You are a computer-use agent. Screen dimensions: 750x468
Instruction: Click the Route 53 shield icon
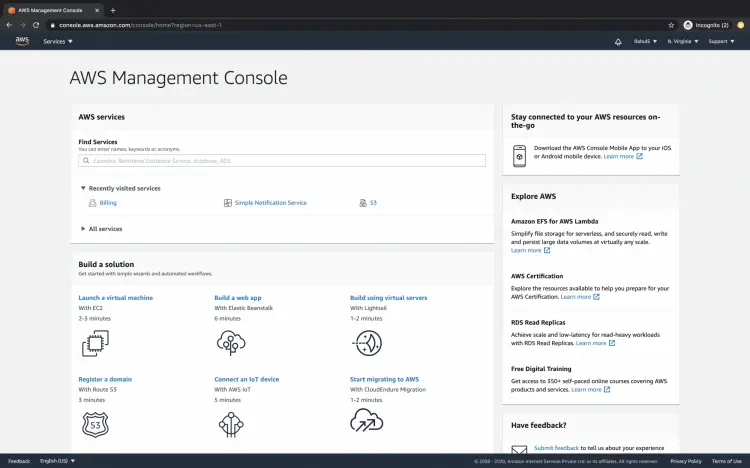coord(95,424)
